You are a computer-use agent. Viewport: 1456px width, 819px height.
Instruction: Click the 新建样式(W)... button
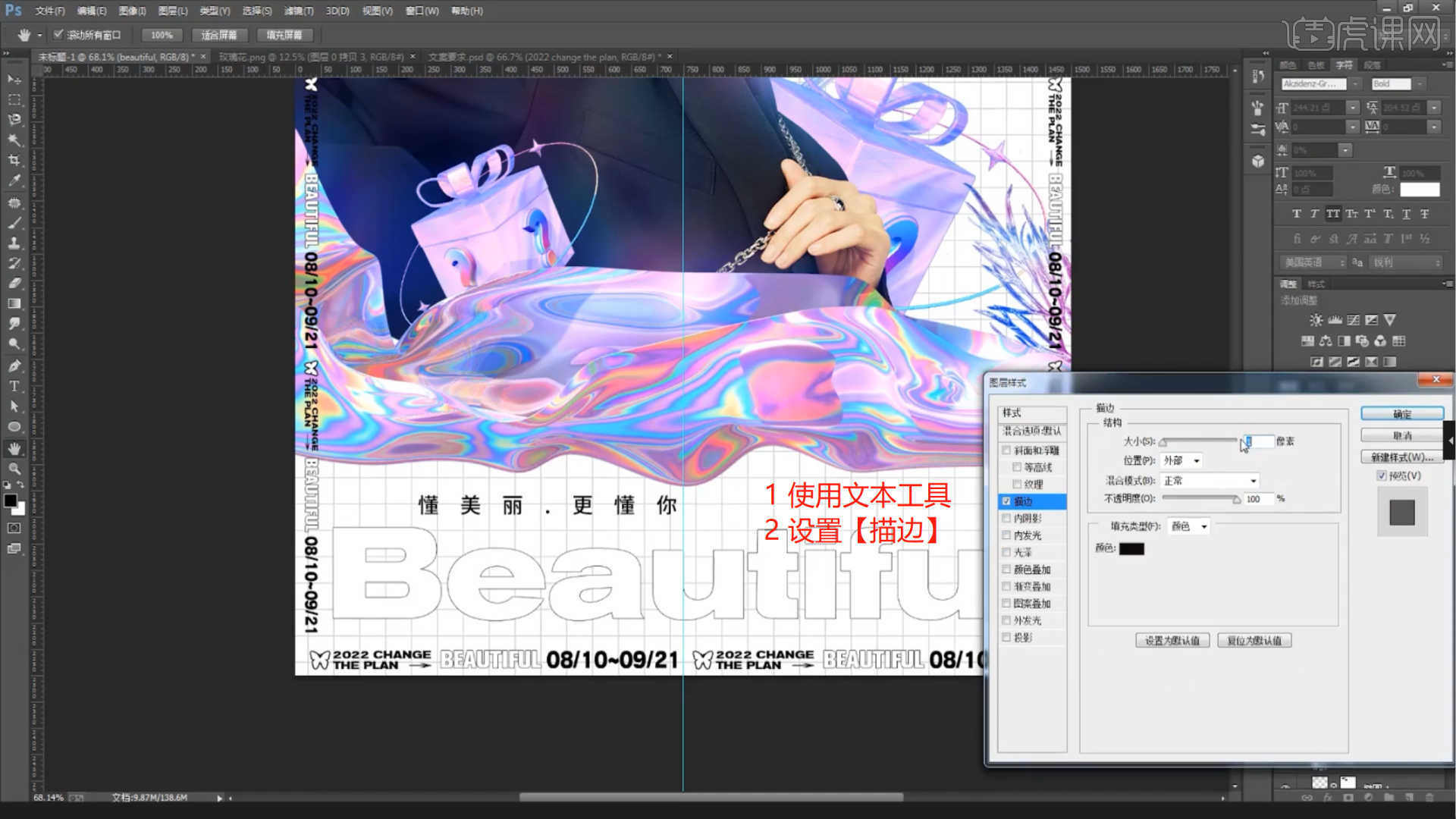[x=1401, y=457]
